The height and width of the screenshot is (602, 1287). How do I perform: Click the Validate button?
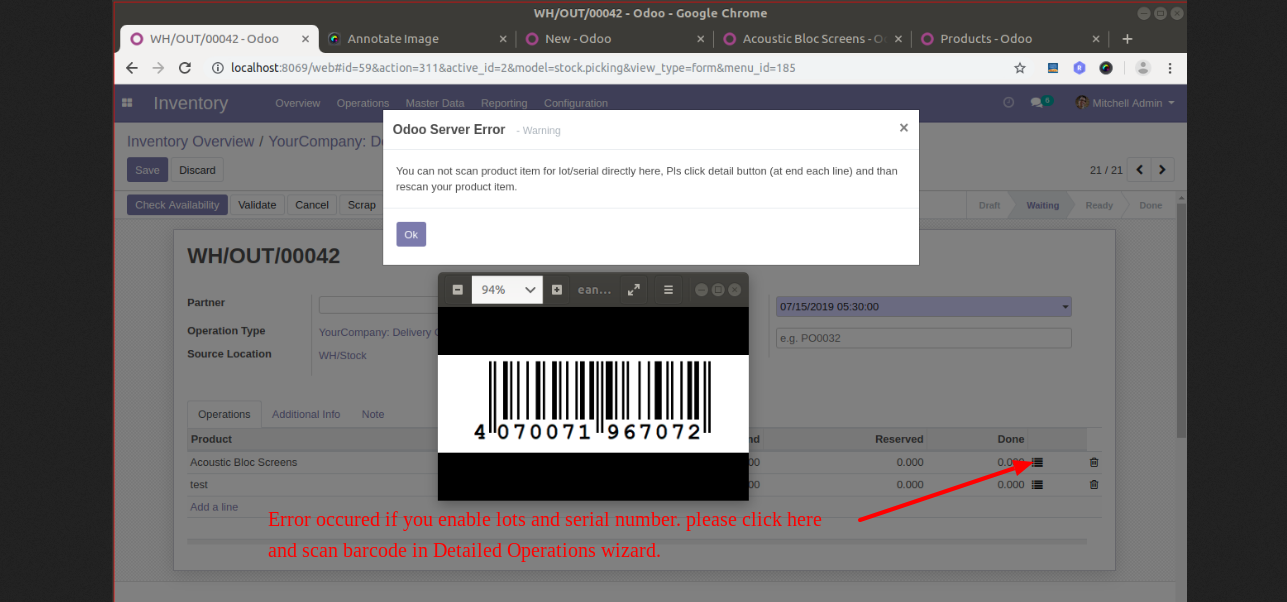point(257,205)
